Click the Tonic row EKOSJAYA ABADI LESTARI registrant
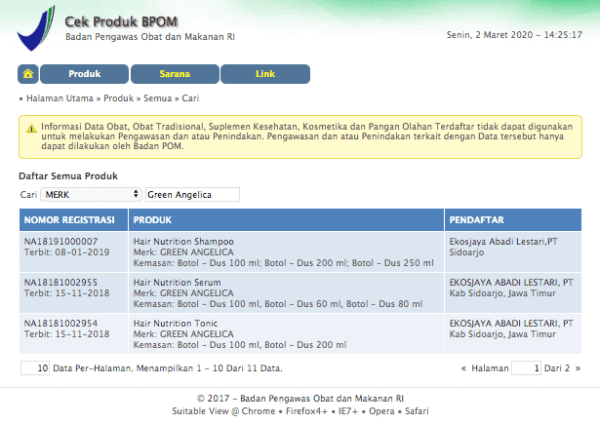The height and width of the screenshot is (424, 600). tap(511, 329)
